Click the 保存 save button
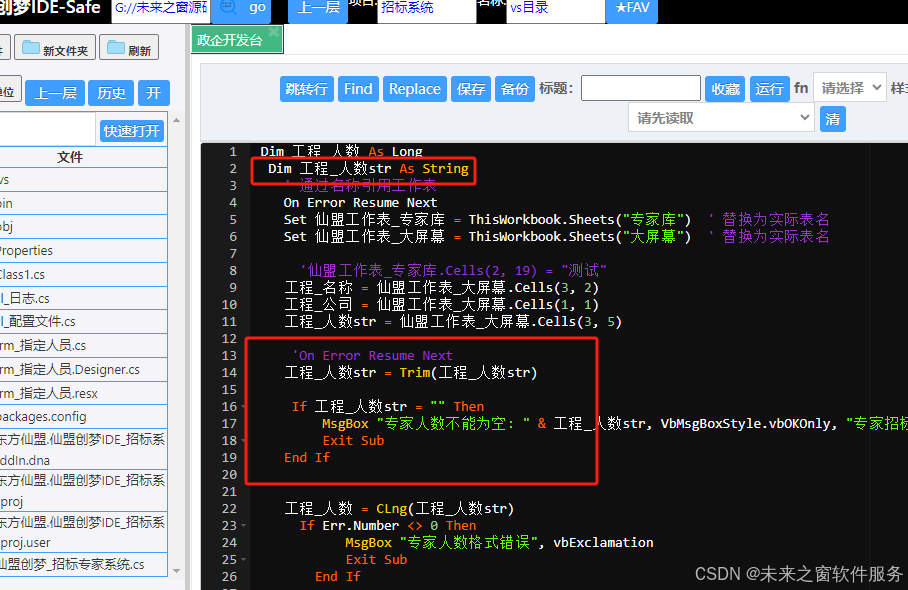 tap(471, 89)
